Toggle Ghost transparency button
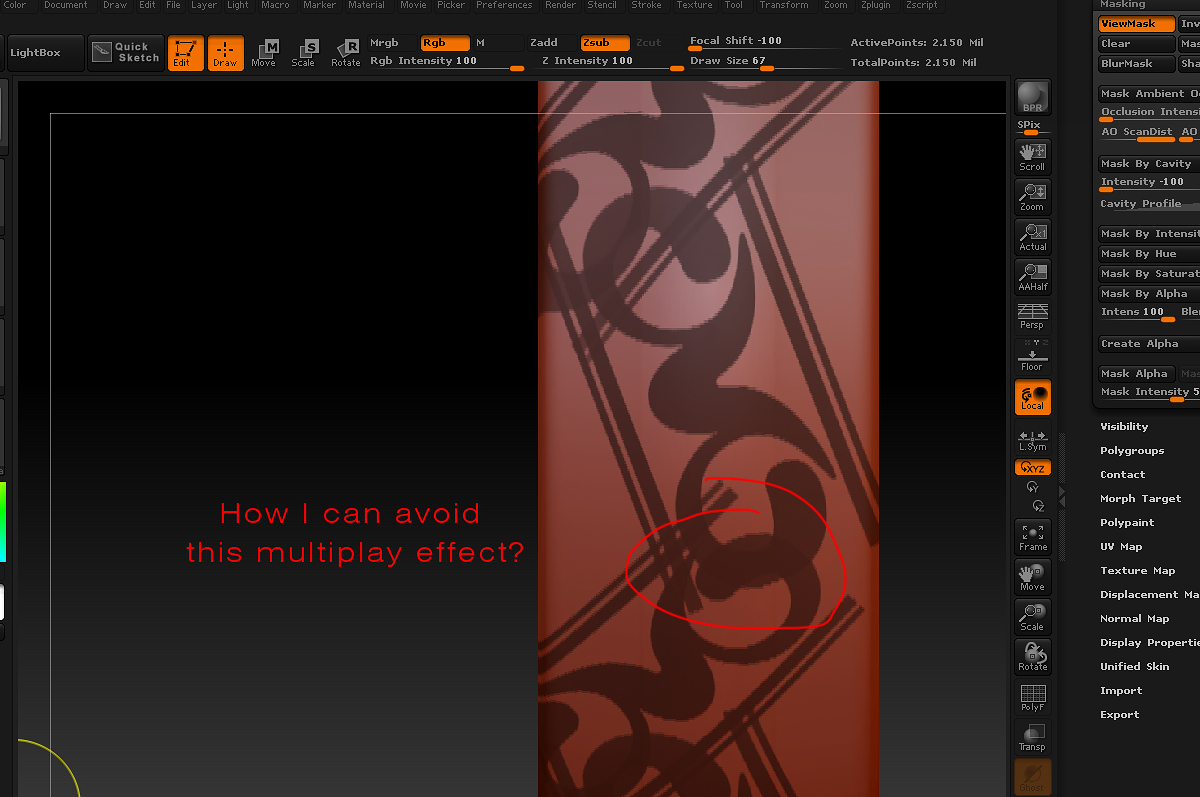Screen dimensions: 1200x797 (x=1033, y=777)
